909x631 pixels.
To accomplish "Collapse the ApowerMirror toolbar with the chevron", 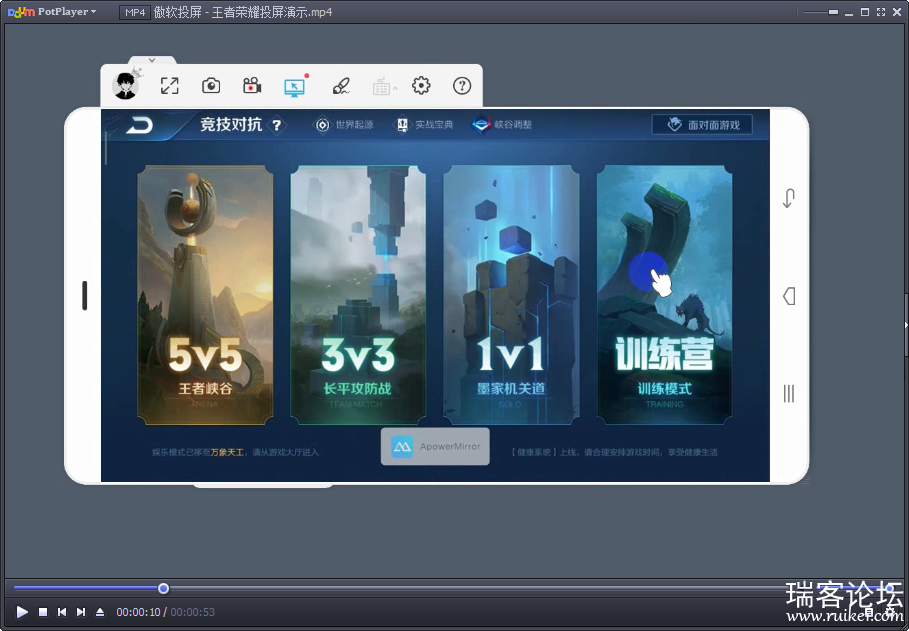I will pyautogui.click(x=152, y=60).
